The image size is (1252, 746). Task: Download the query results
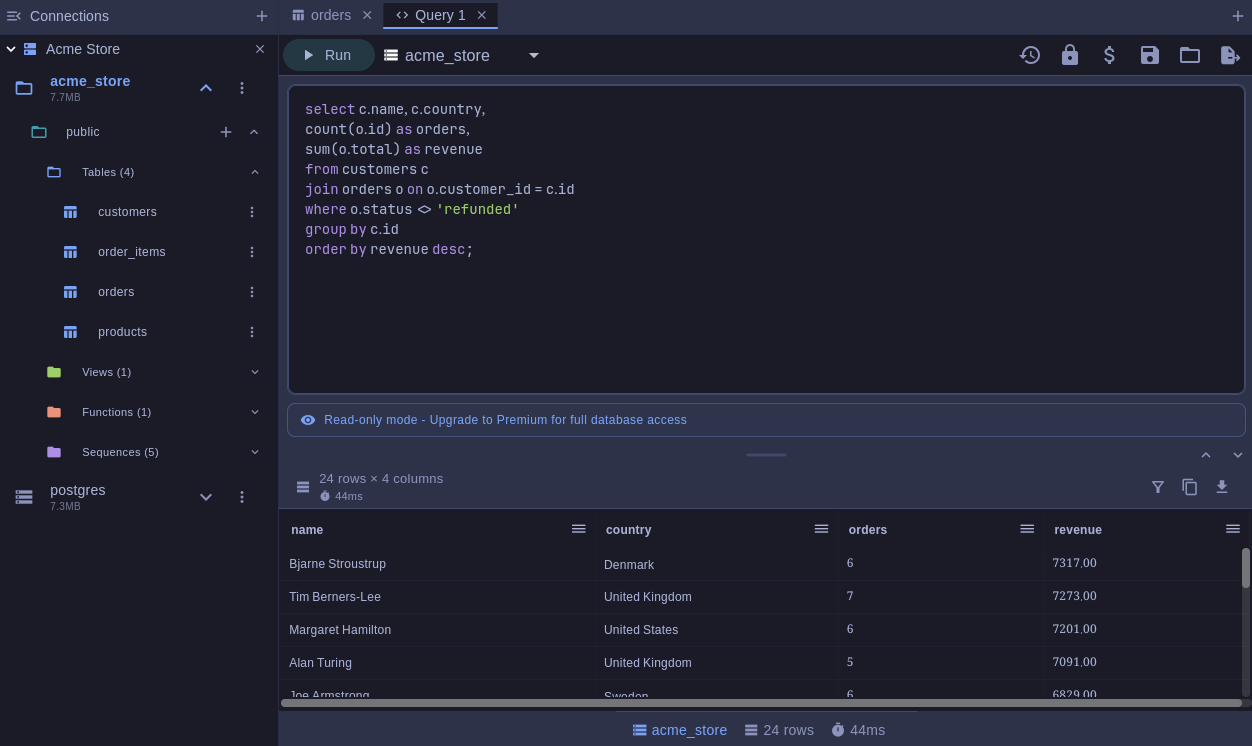coord(1222,487)
